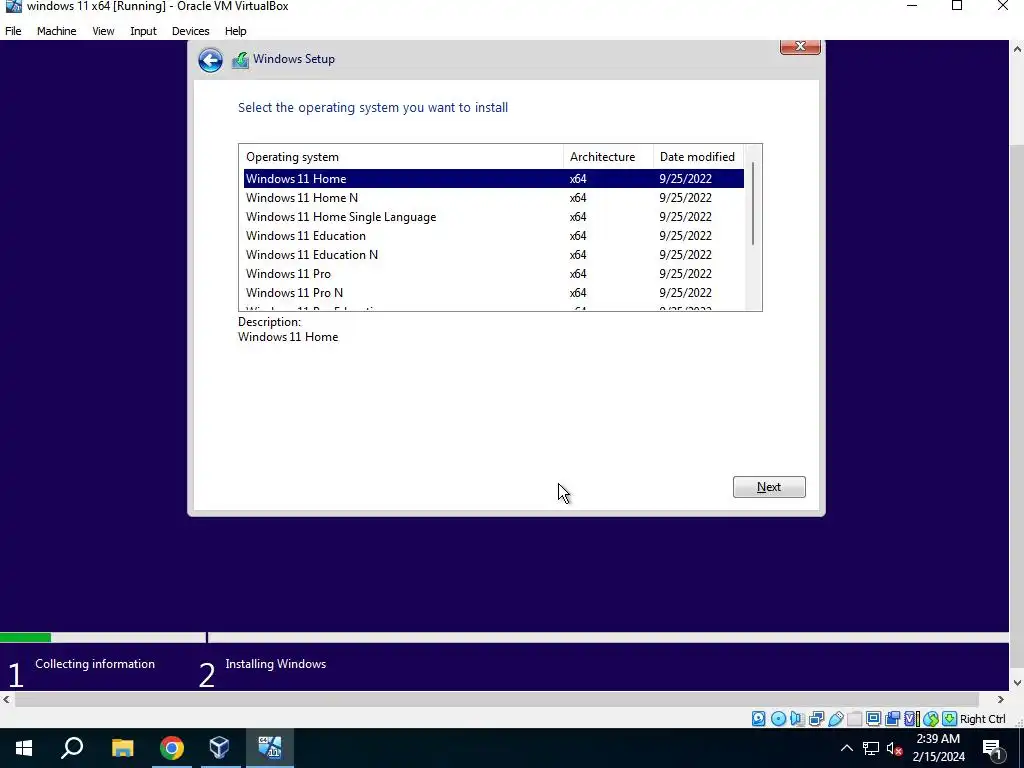Click the Operating system column header
Screen dimensions: 1024x768
coord(402,157)
